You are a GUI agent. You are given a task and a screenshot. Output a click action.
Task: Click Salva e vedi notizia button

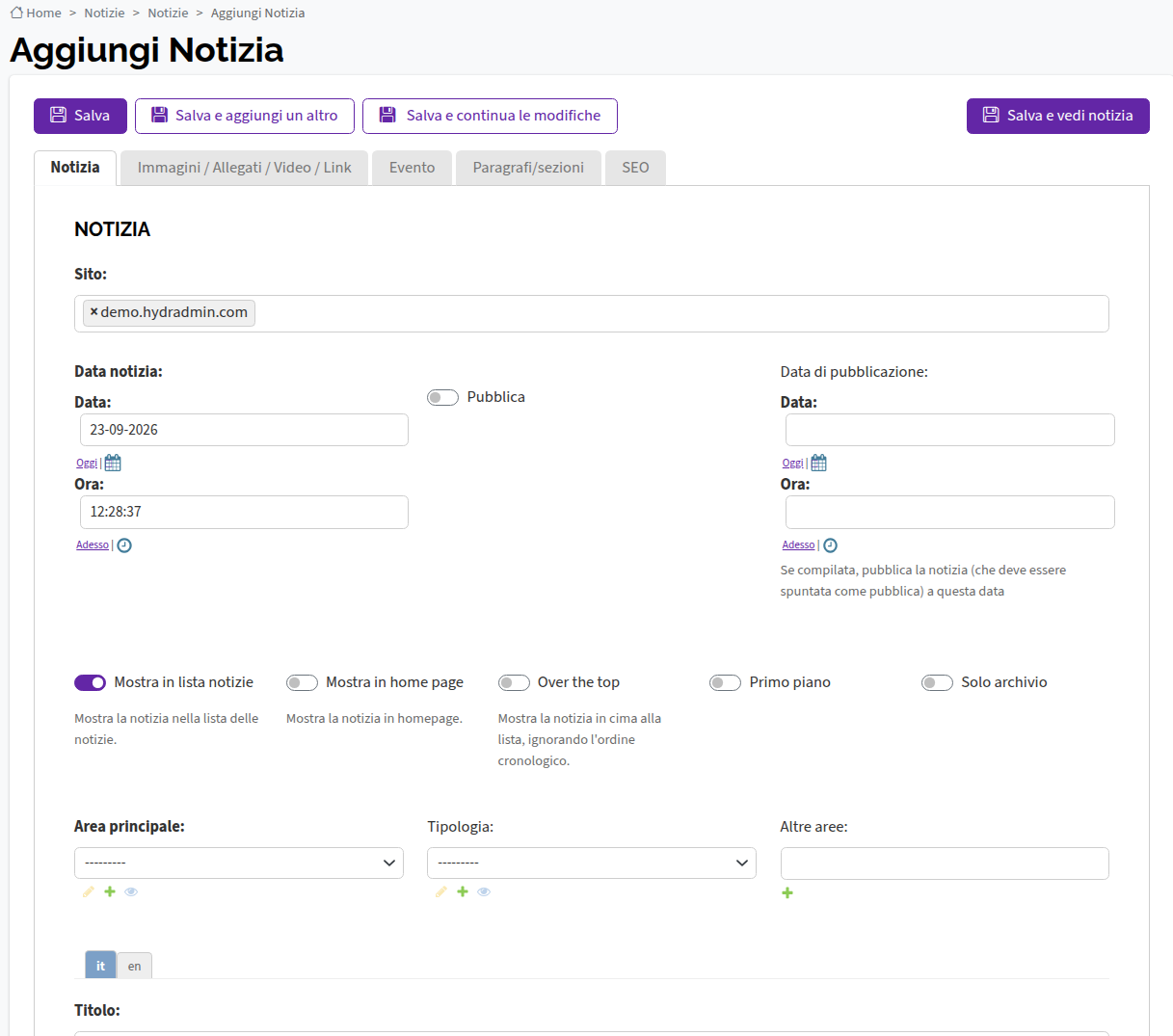(x=1058, y=116)
